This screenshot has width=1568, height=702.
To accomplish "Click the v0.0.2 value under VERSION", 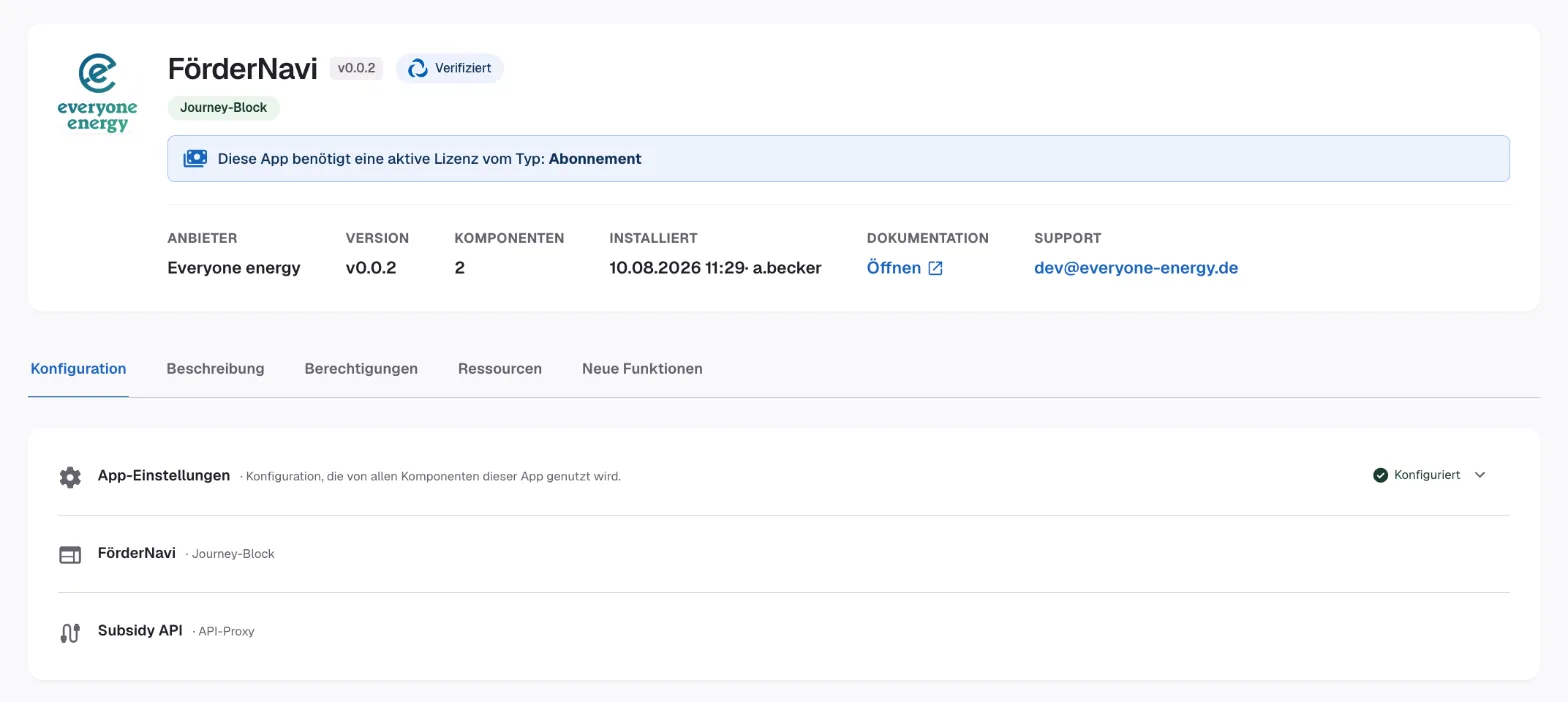I will (371, 268).
